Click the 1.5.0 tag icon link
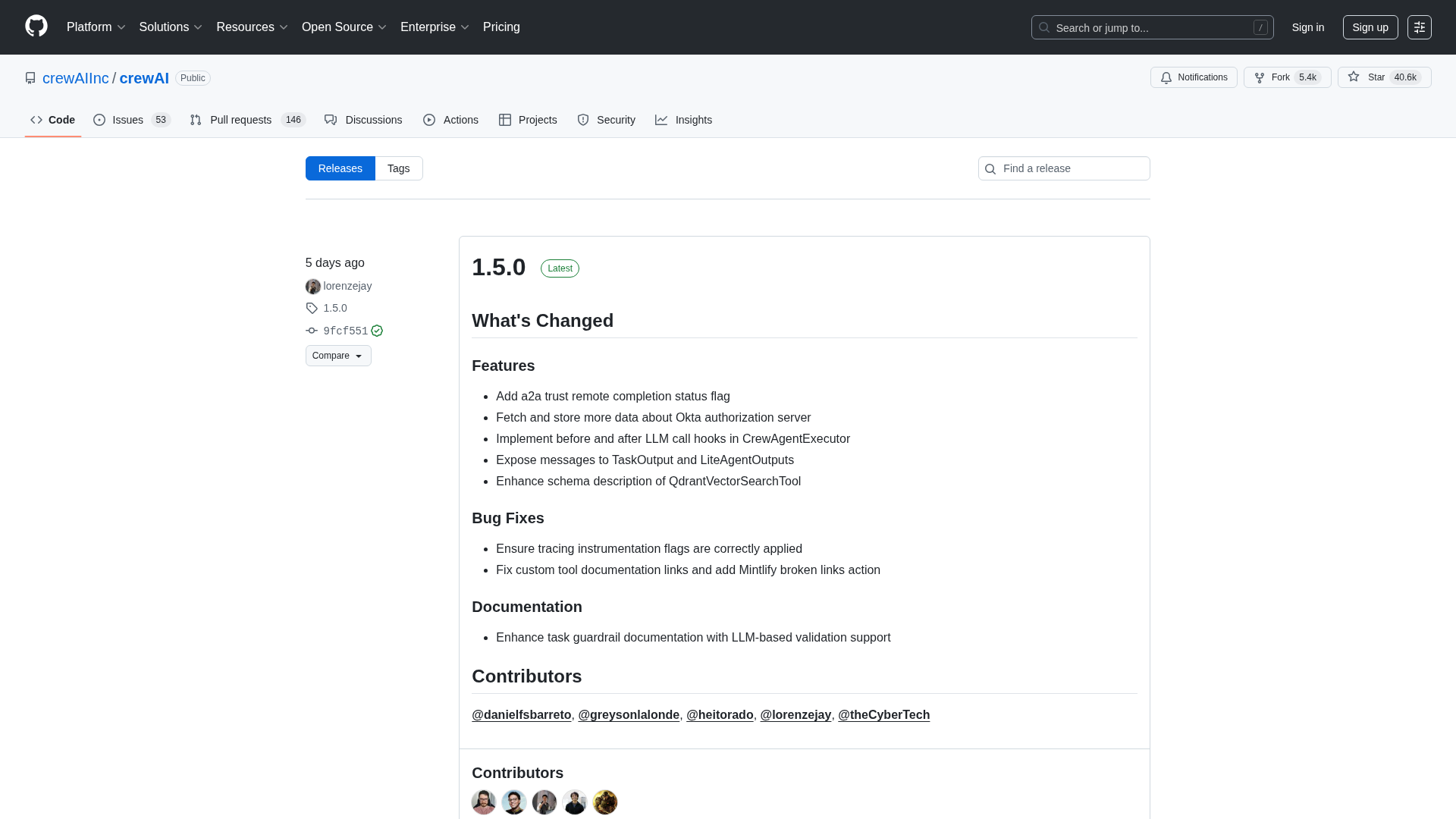 tap(312, 308)
